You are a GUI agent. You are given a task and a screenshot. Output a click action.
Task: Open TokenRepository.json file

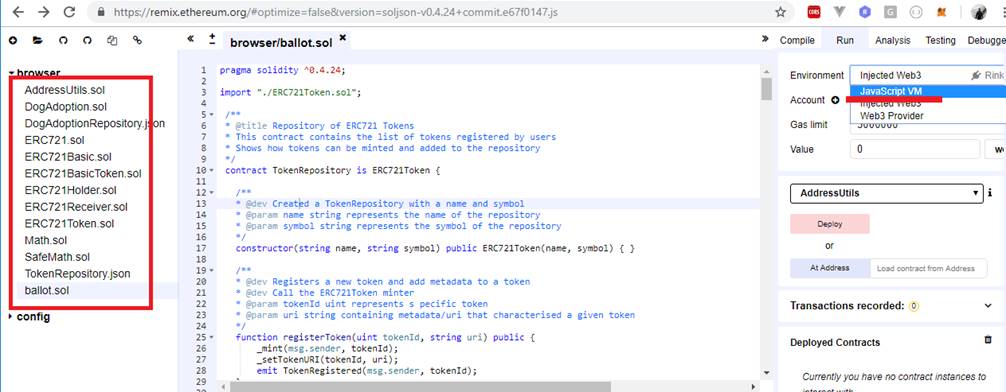click(78, 273)
